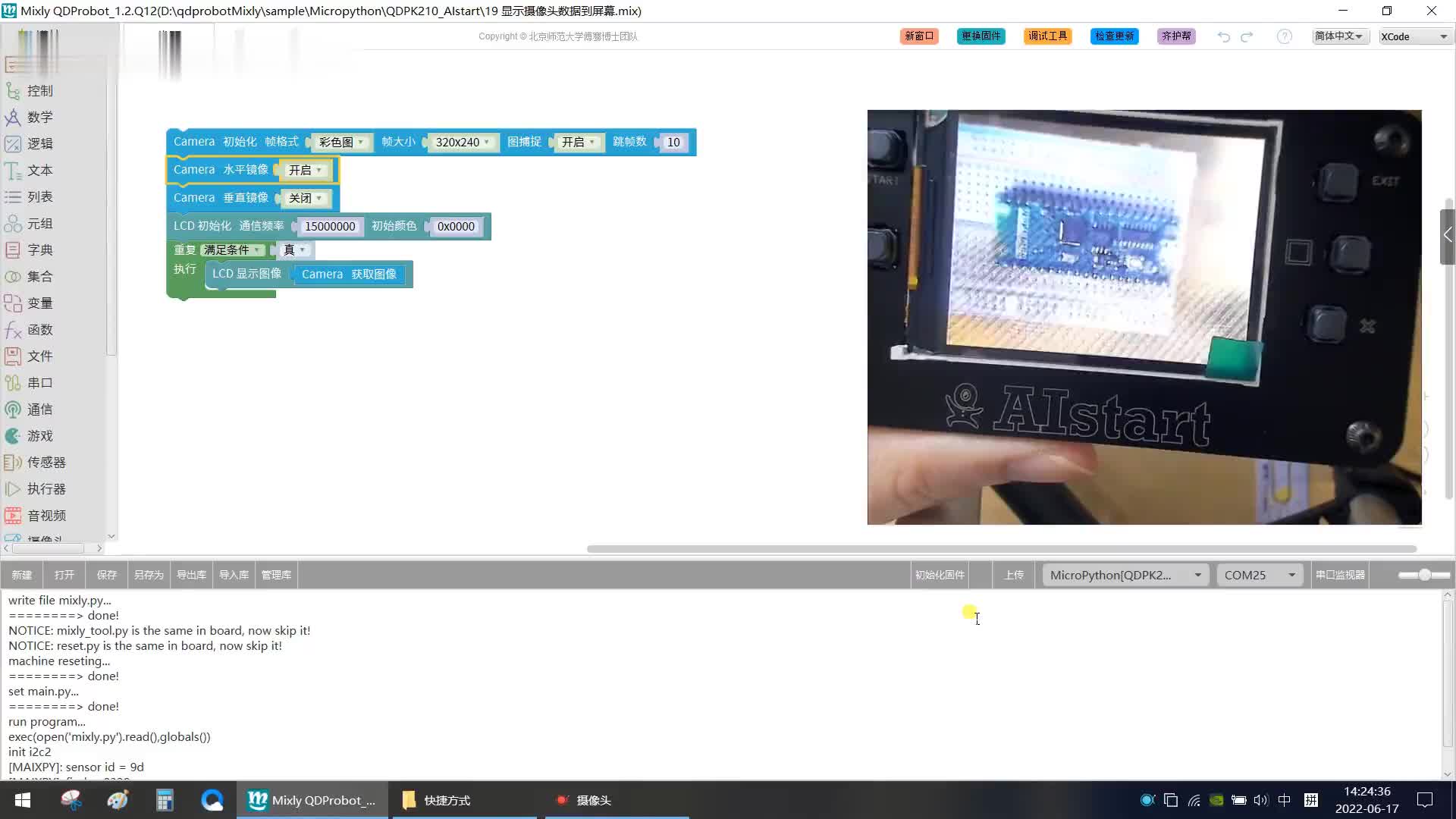
Task: Open the 彩色图 frame format dropdown
Action: [x=341, y=143]
